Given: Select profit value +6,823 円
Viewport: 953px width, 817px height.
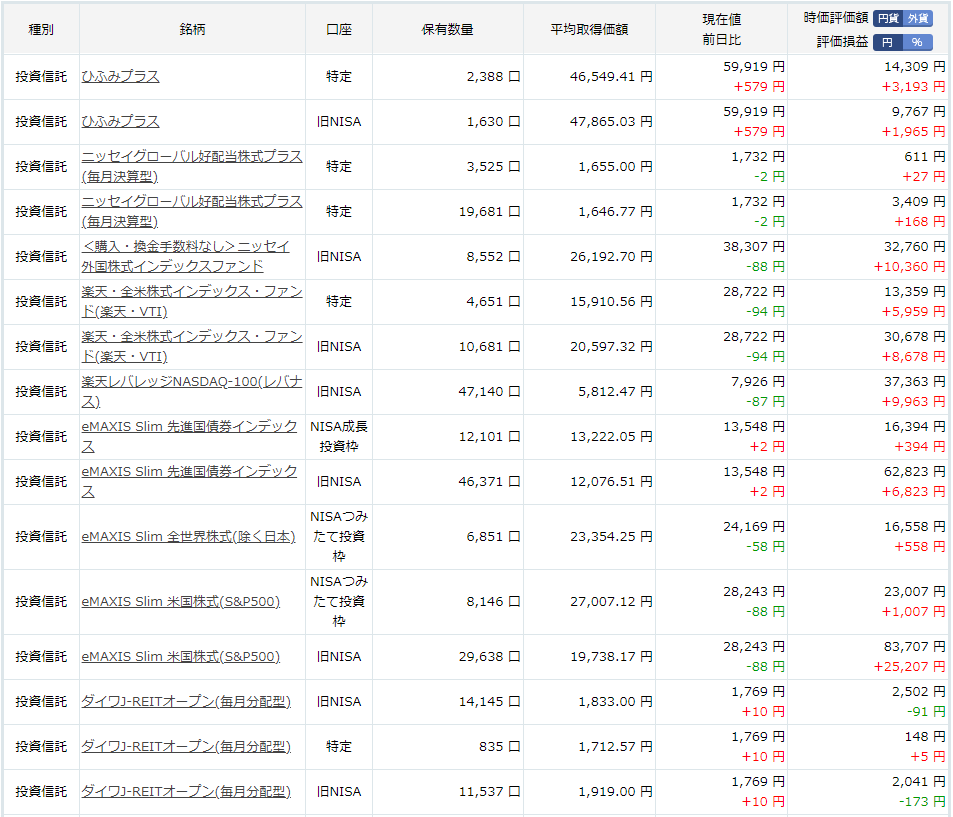Looking at the screenshot, I should (913, 492).
